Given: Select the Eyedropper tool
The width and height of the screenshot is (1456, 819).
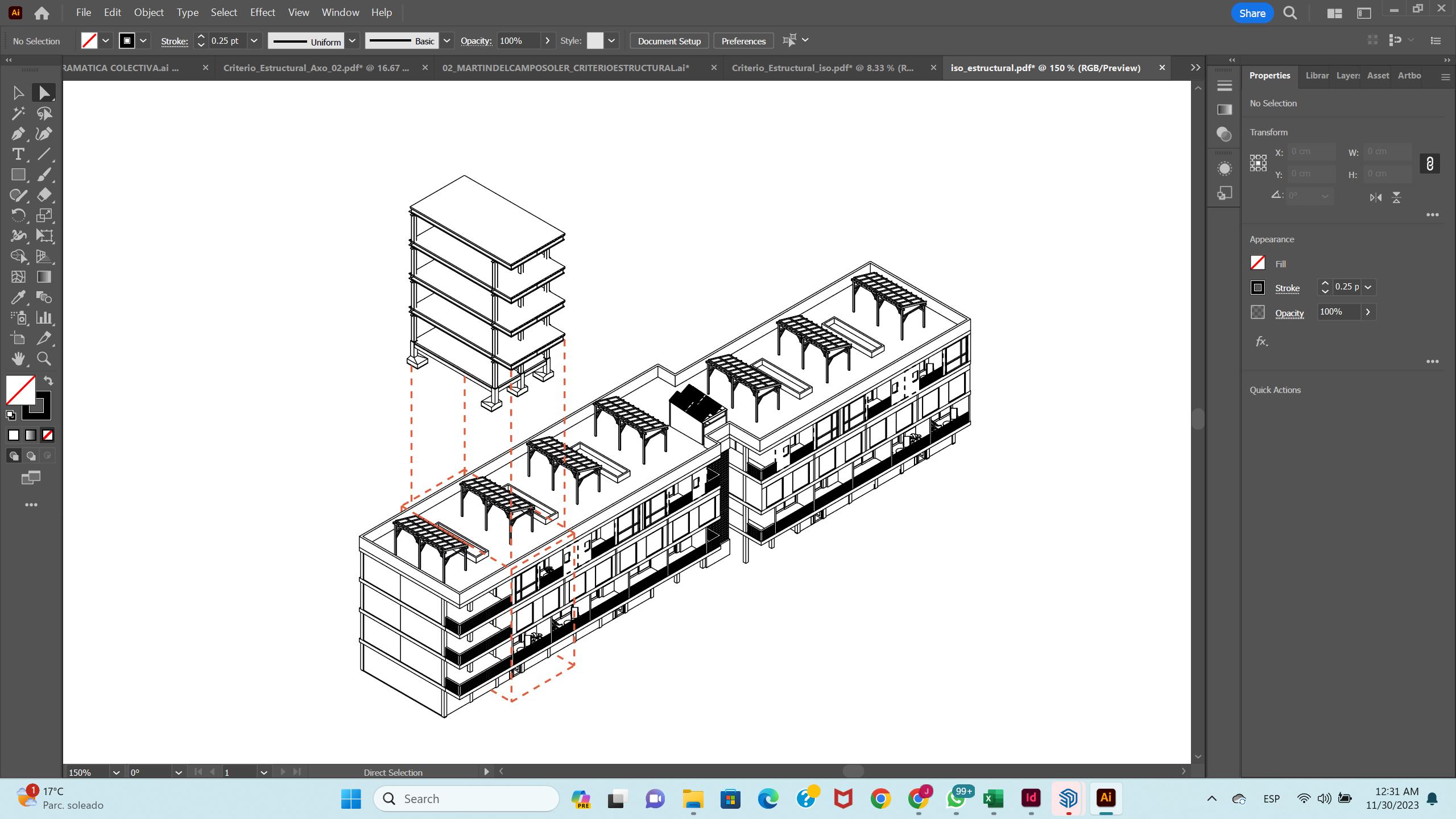Looking at the screenshot, I should [x=18, y=297].
